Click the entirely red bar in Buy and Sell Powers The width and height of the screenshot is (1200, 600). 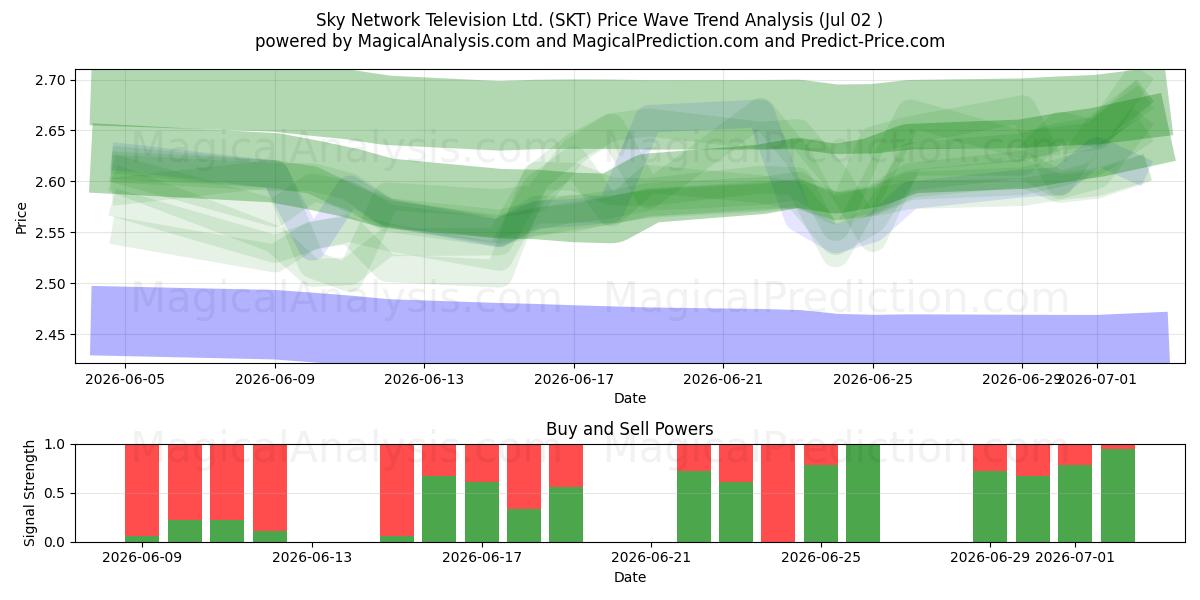(778, 493)
